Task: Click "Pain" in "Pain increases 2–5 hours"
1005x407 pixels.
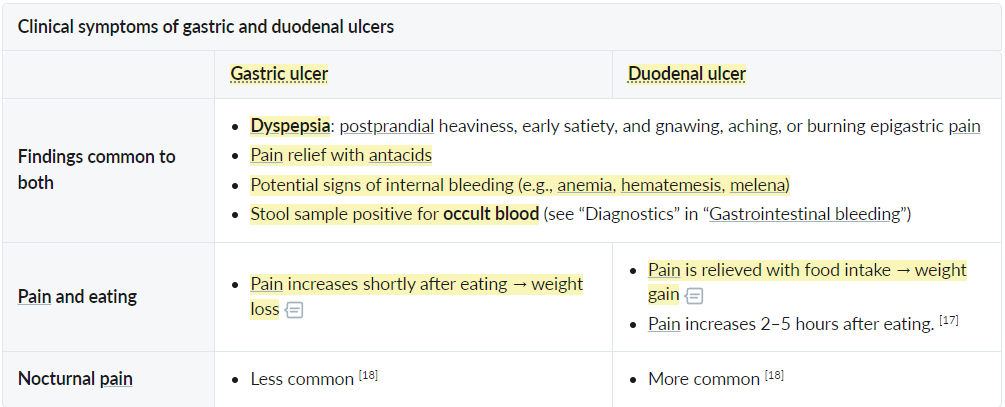Action: (664, 324)
